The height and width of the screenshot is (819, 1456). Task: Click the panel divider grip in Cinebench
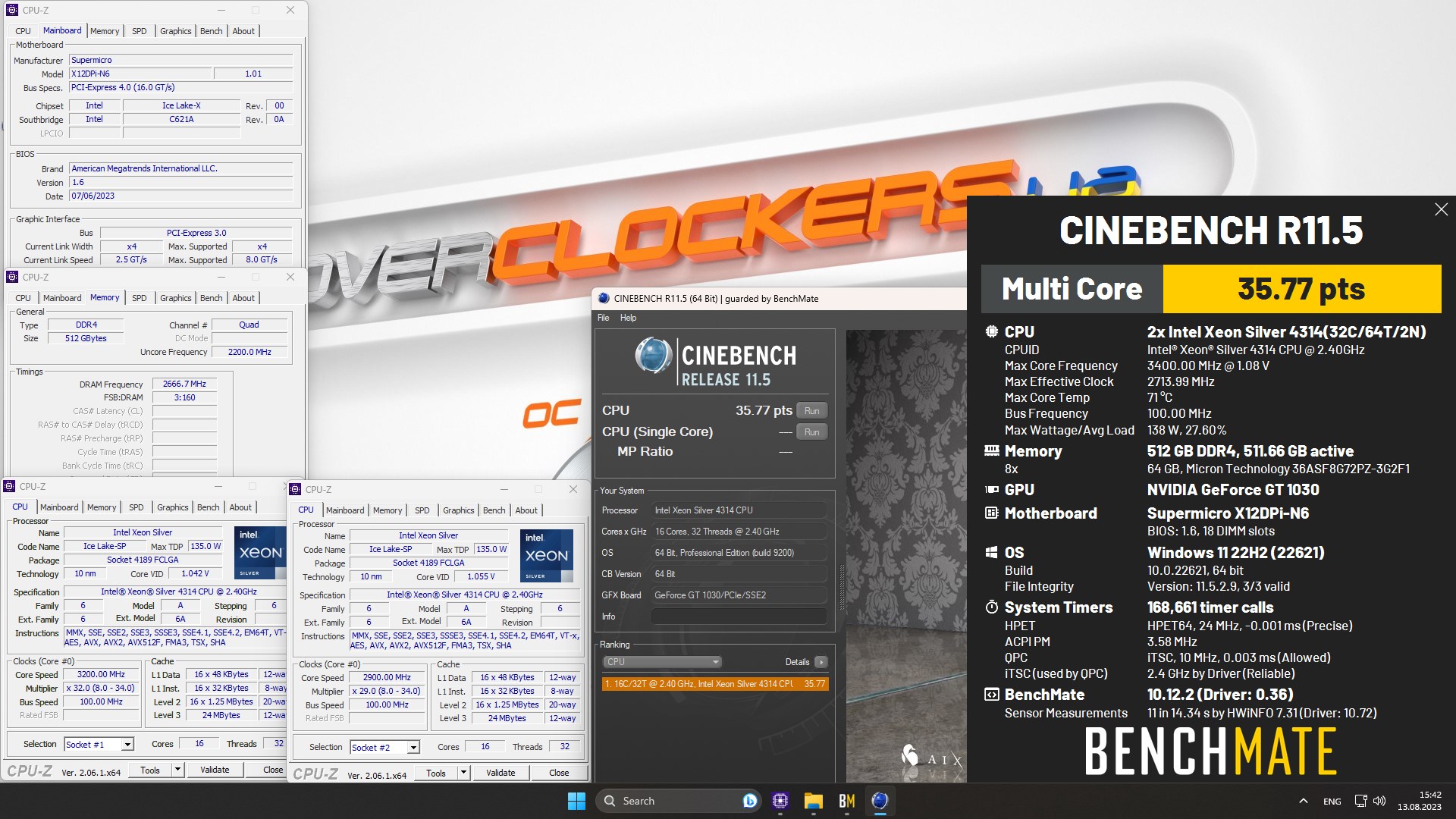(841, 588)
